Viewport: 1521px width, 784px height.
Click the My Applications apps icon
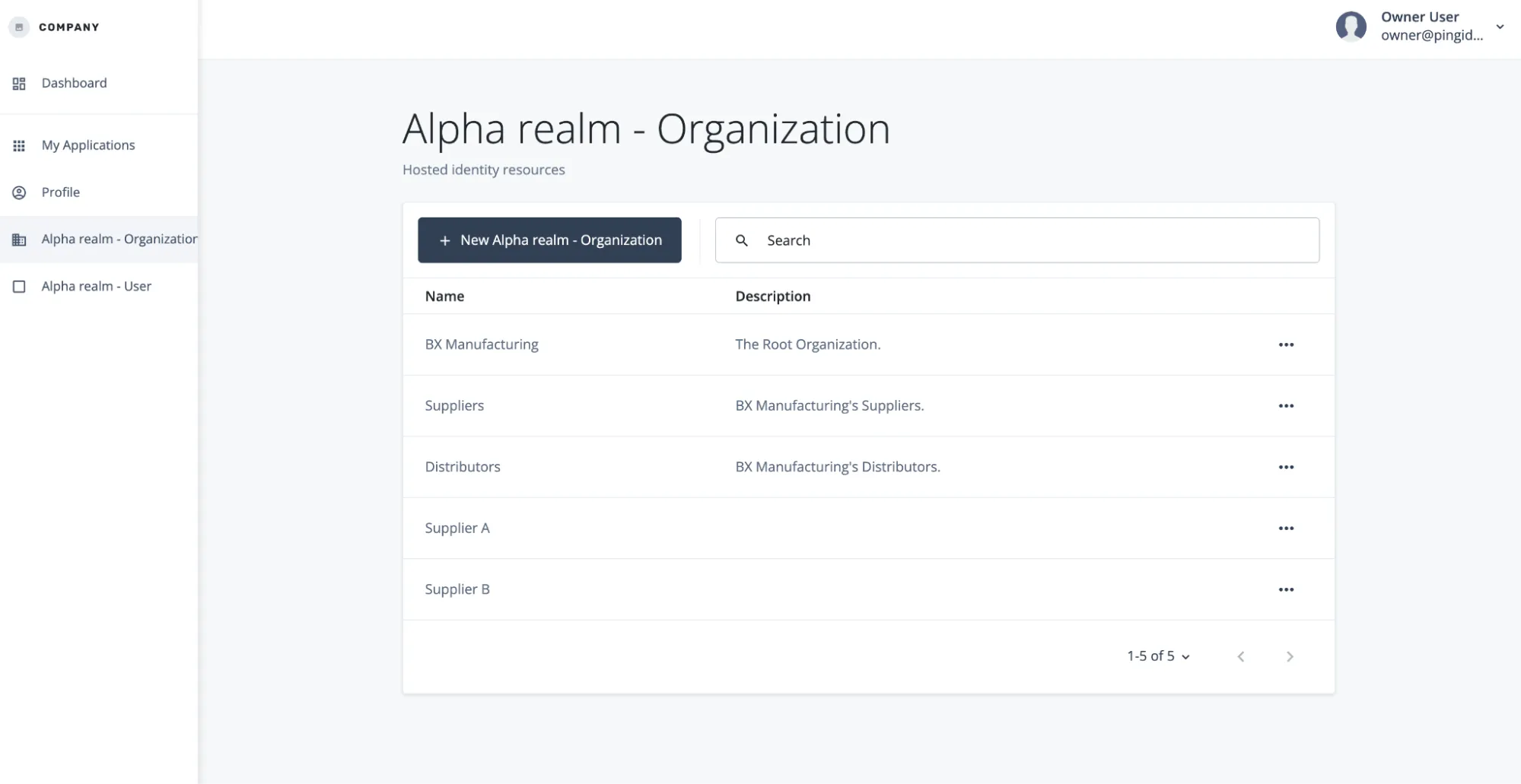[x=19, y=145]
